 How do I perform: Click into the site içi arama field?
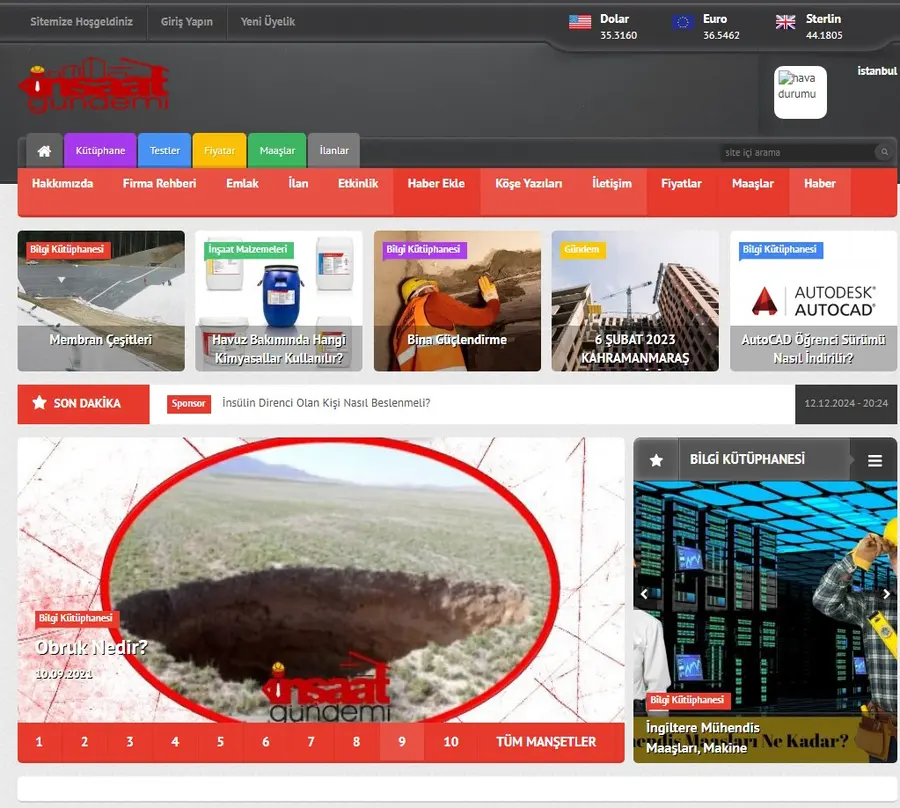tap(798, 152)
